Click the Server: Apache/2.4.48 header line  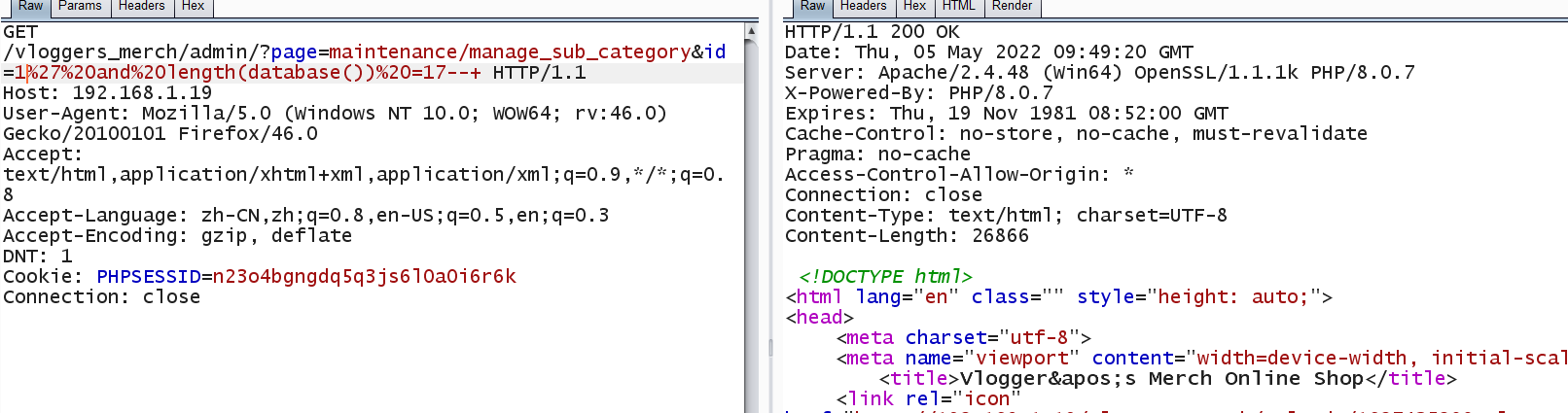click(x=1100, y=73)
